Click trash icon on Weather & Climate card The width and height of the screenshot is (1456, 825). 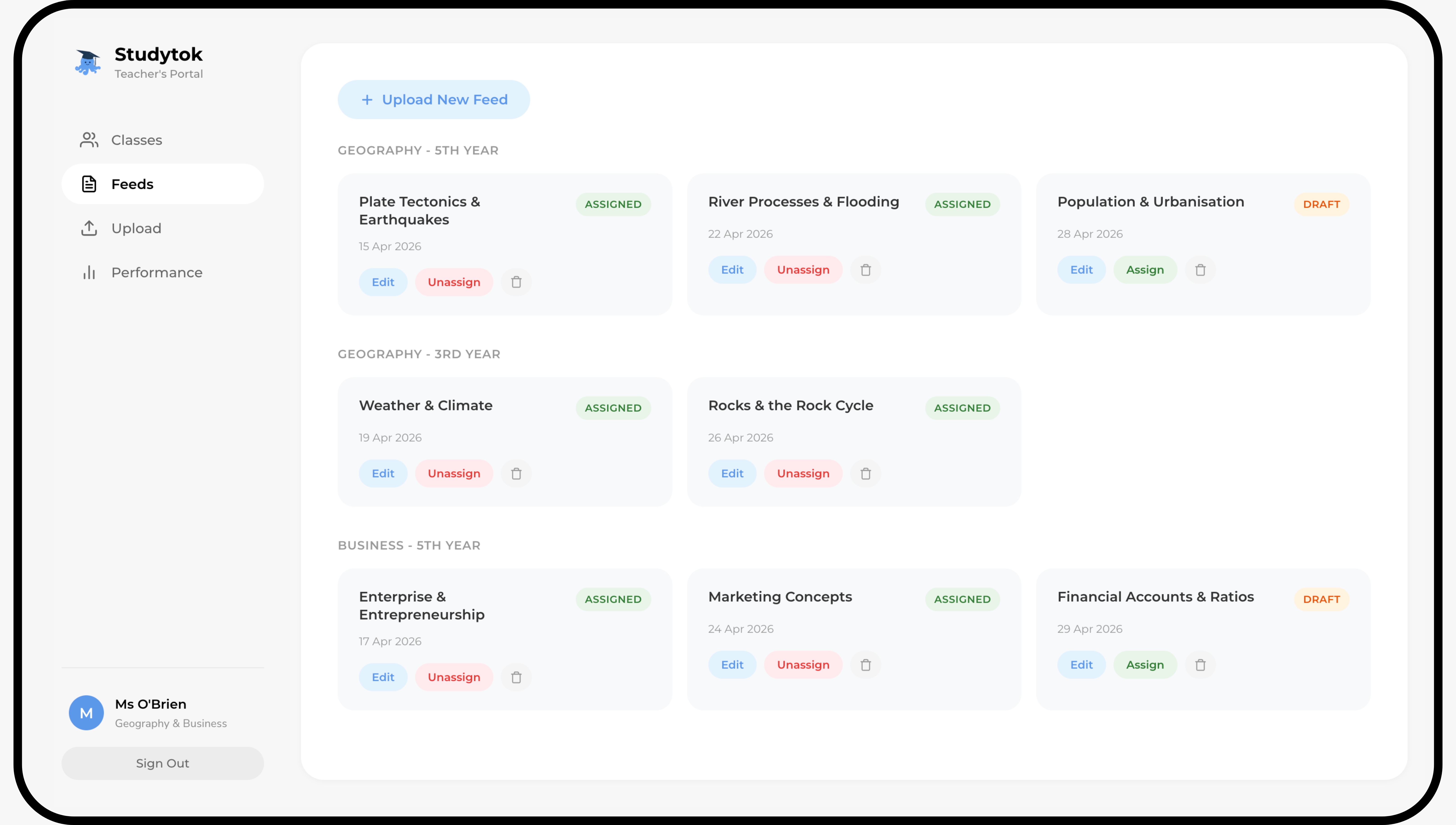[x=516, y=473]
